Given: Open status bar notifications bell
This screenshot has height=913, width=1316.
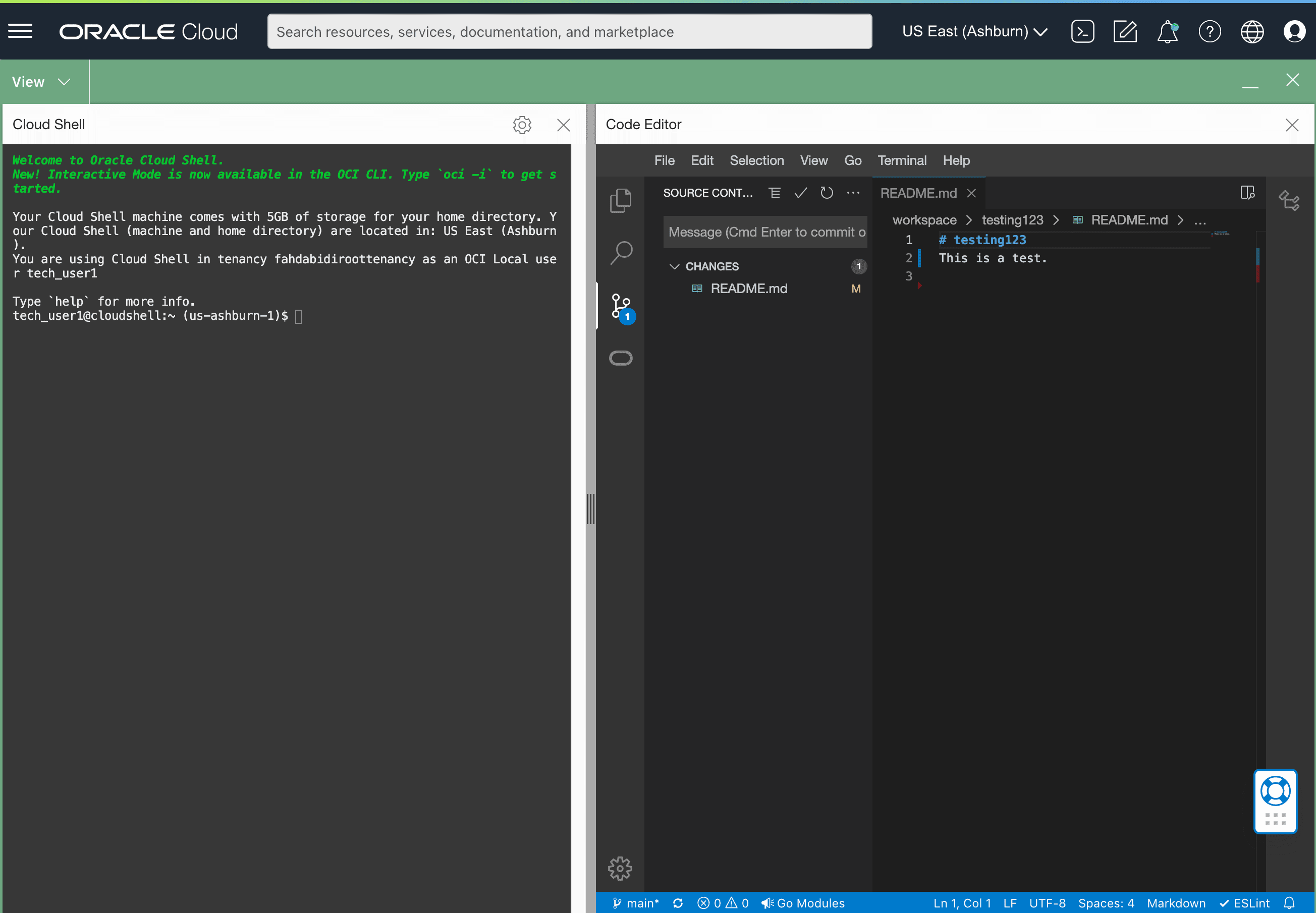Looking at the screenshot, I should pos(1289,903).
